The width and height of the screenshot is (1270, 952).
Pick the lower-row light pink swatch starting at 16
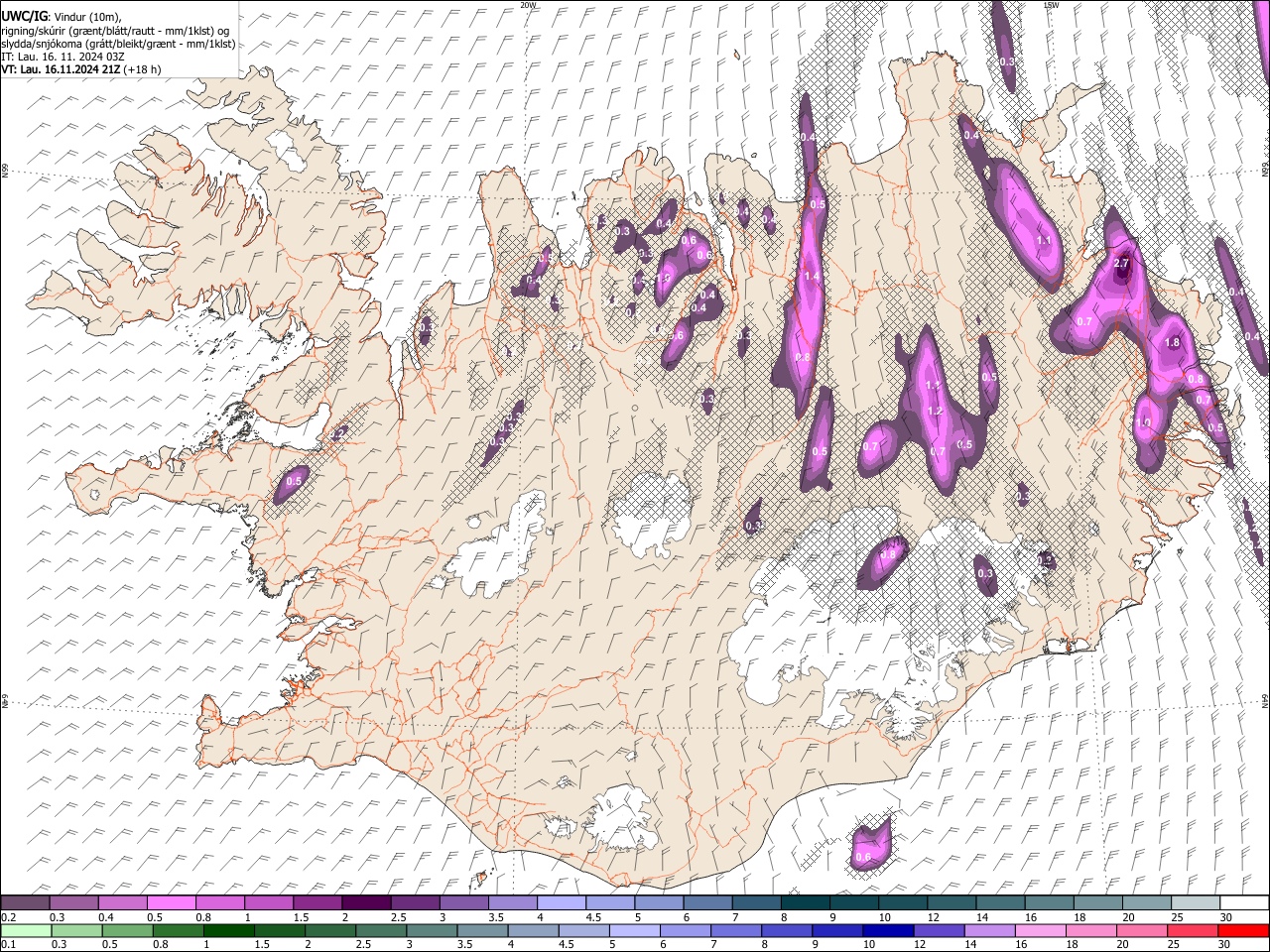pyautogui.click(x=1041, y=930)
